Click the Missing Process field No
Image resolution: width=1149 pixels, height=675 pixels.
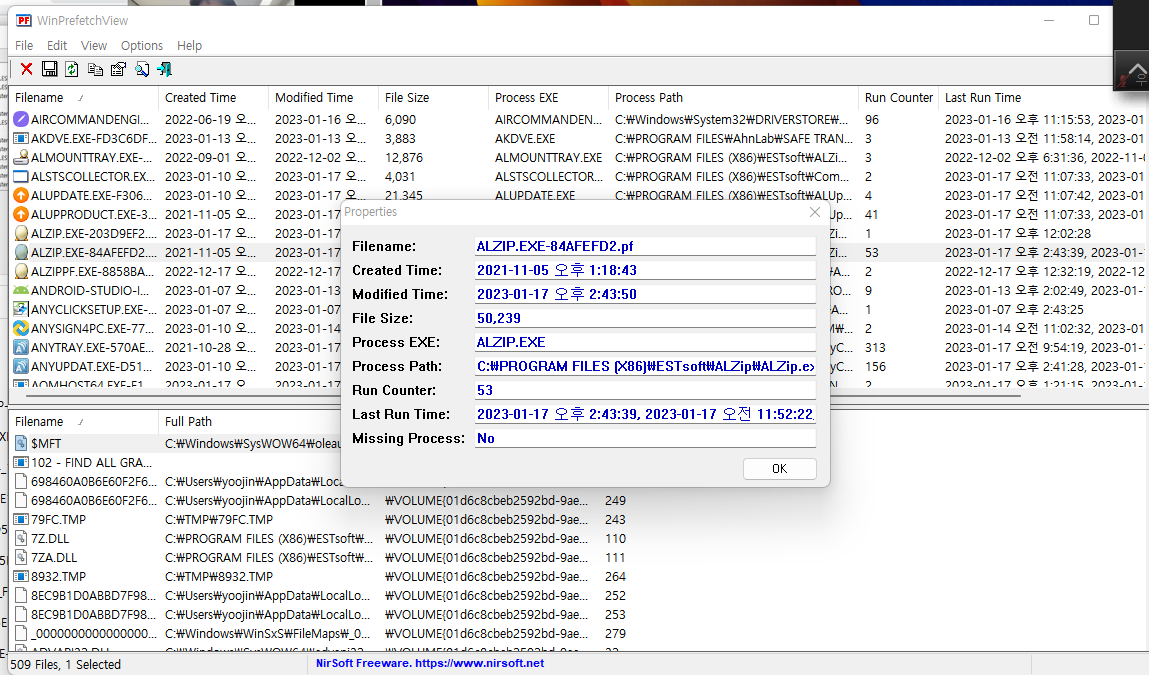[x=645, y=438]
